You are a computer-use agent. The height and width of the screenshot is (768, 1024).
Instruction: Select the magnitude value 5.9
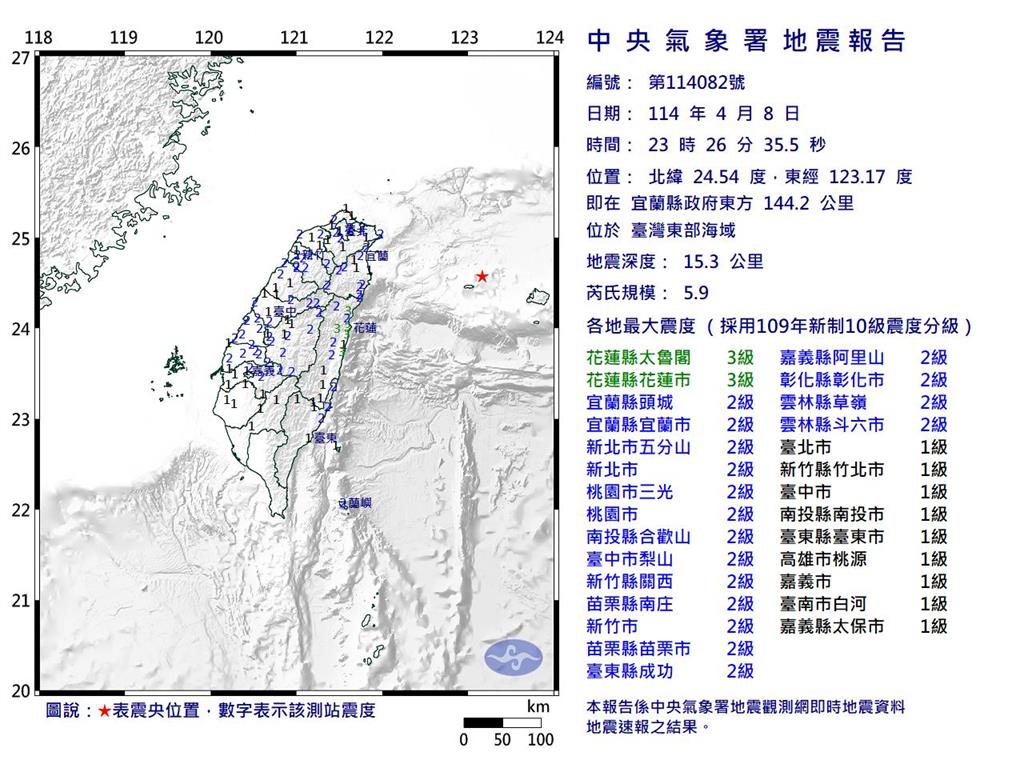(x=696, y=293)
